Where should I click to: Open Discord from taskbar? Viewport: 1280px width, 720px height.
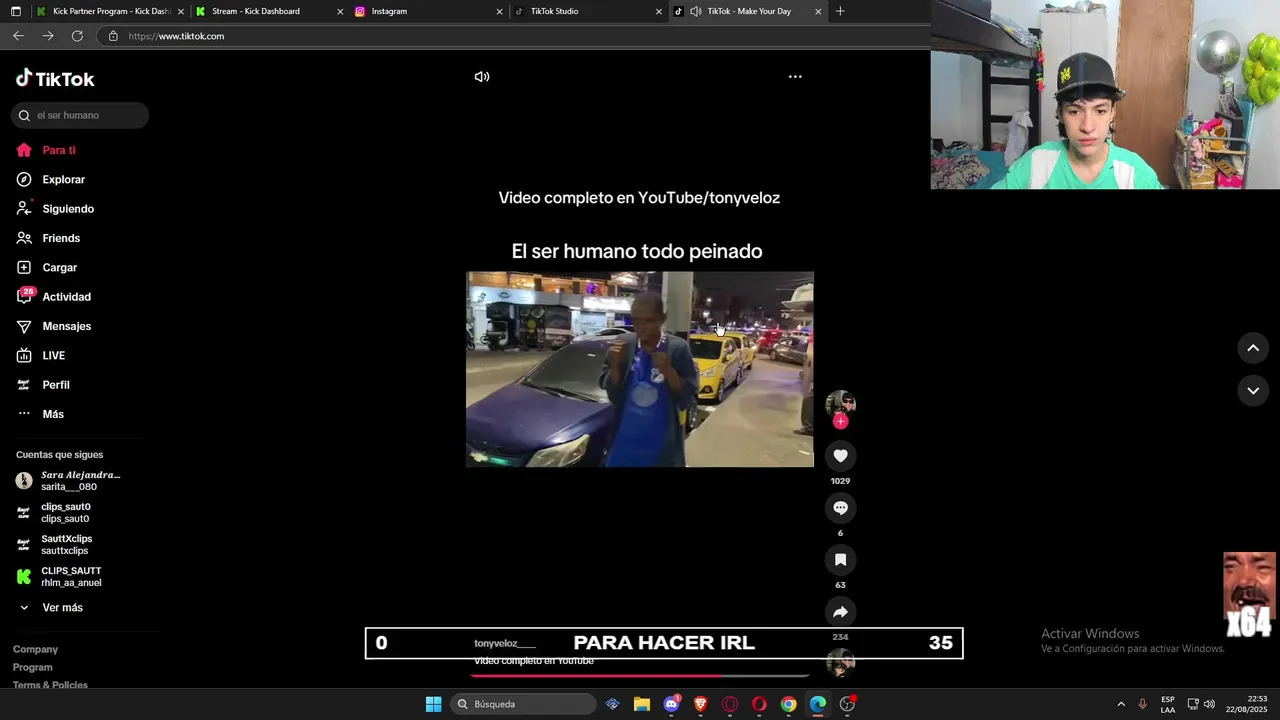[x=672, y=704]
